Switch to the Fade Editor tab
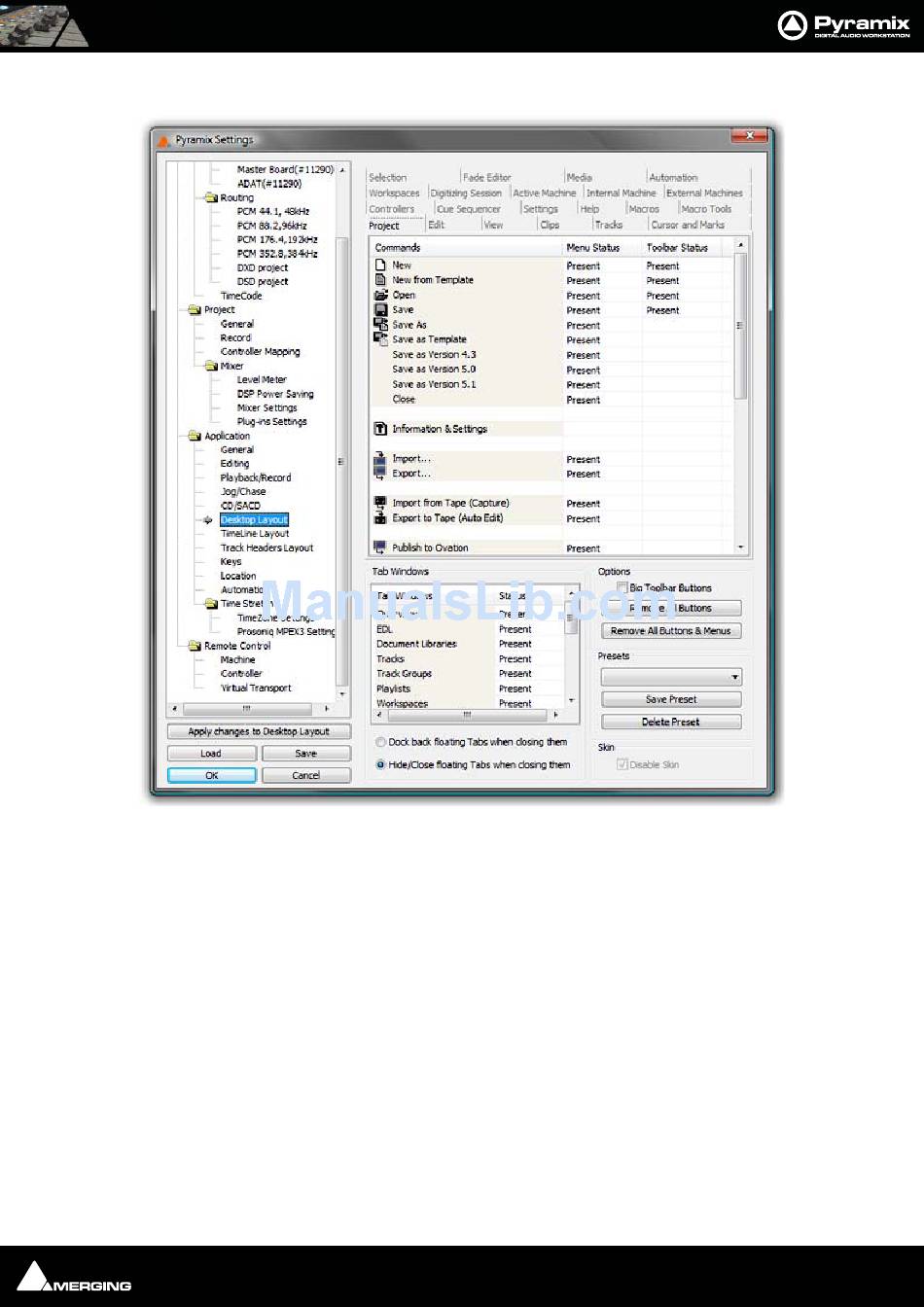 (486, 177)
